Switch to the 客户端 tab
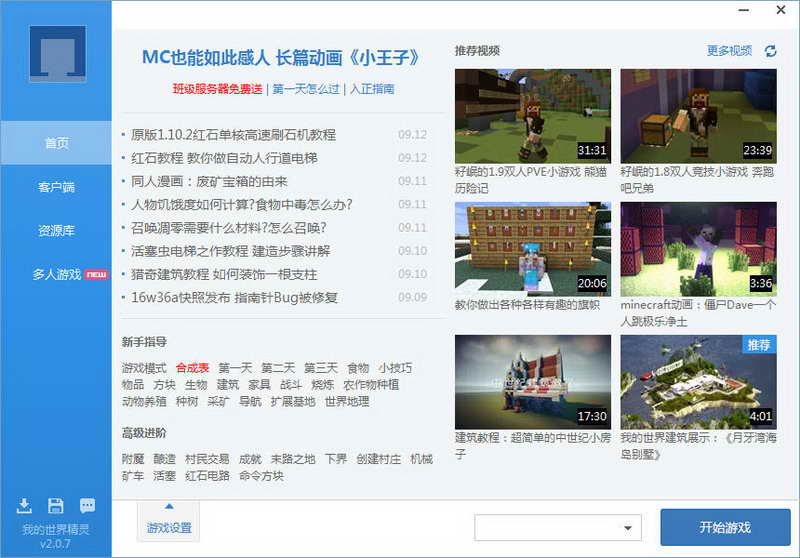 [56, 187]
